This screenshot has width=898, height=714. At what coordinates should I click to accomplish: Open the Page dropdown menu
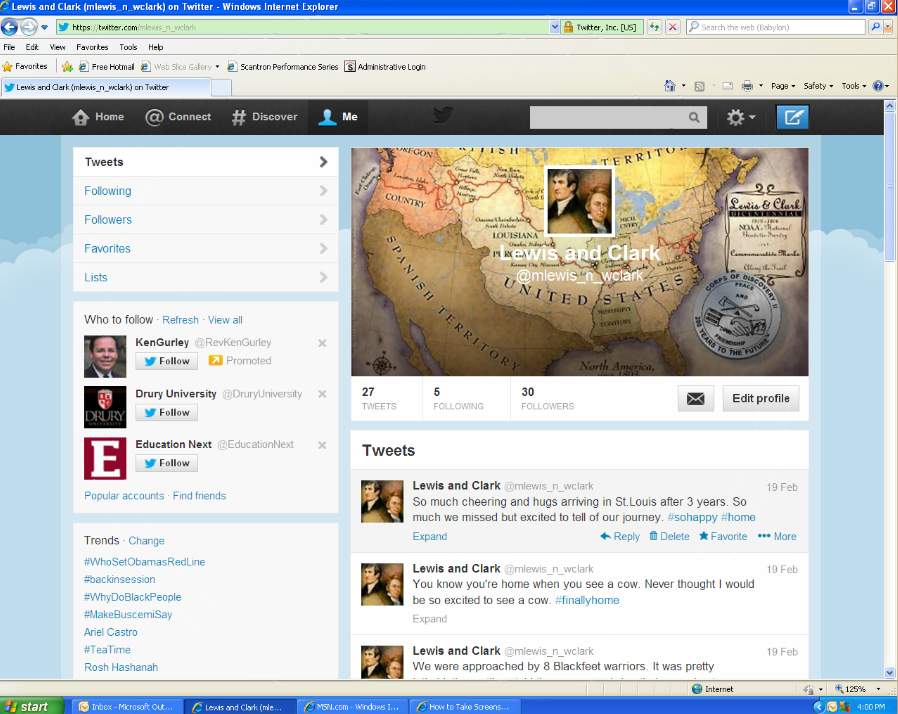[x=783, y=86]
